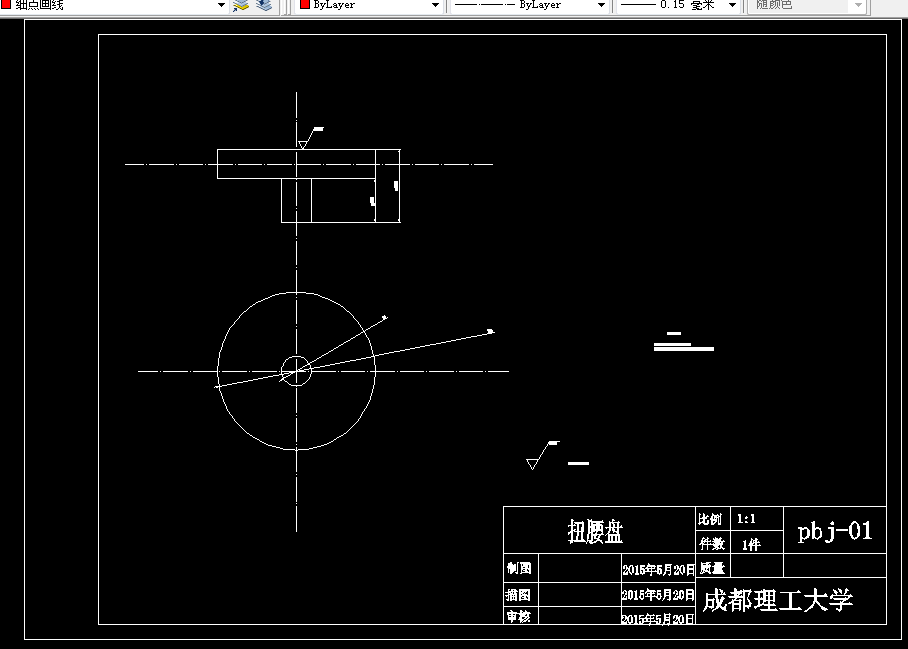The width and height of the screenshot is (908, 649).
Task: Click the layer states stack icon
Action: point(264,5)
